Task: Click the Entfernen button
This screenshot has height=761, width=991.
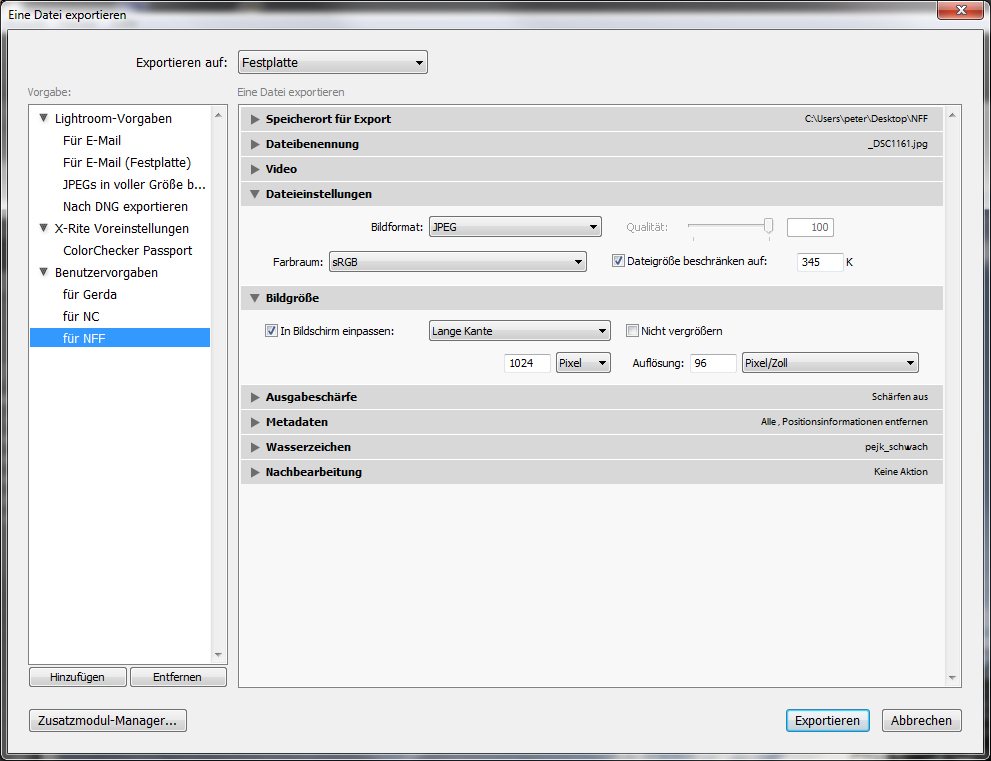Action: pos(178,677)
